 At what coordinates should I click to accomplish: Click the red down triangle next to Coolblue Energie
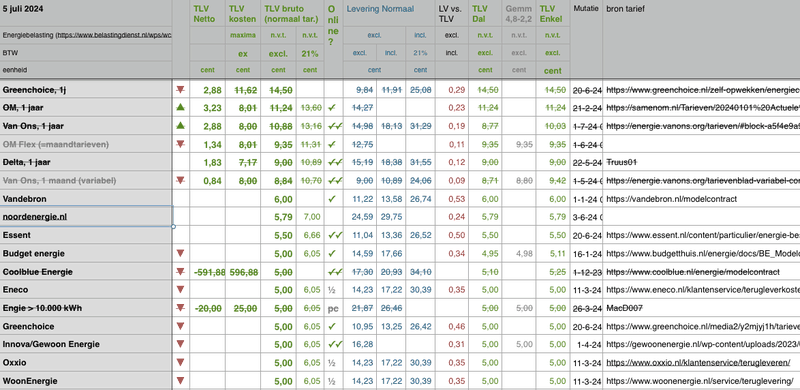click(x=180, y=272)
